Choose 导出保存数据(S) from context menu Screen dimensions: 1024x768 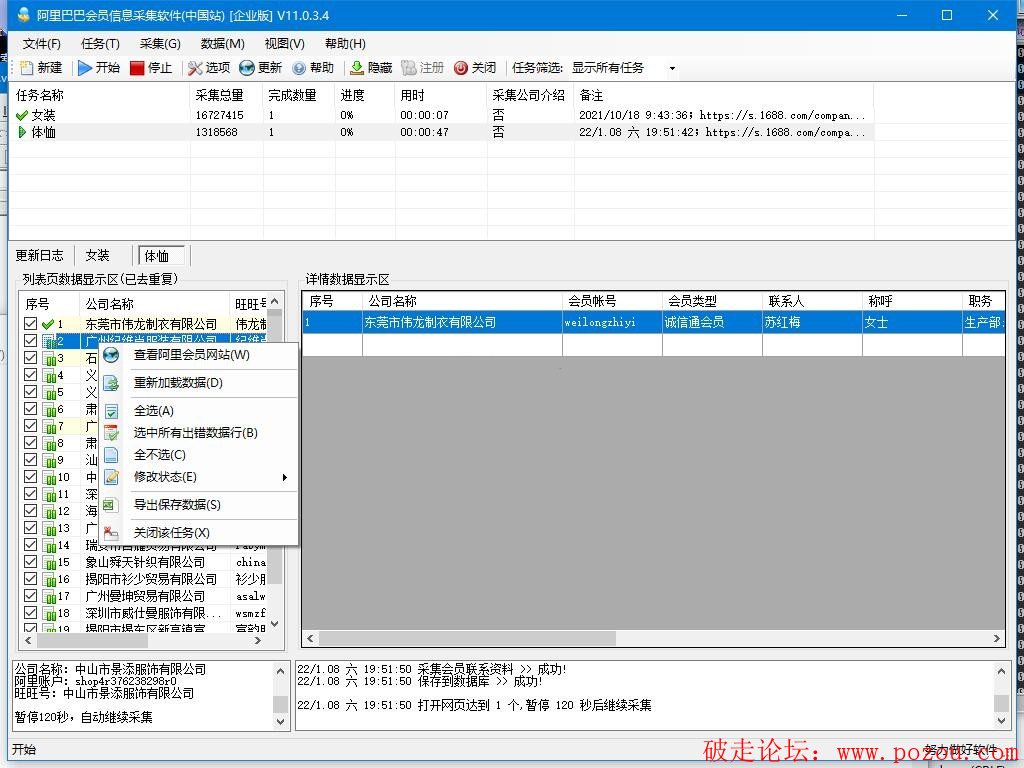click(x=177, y=505)
